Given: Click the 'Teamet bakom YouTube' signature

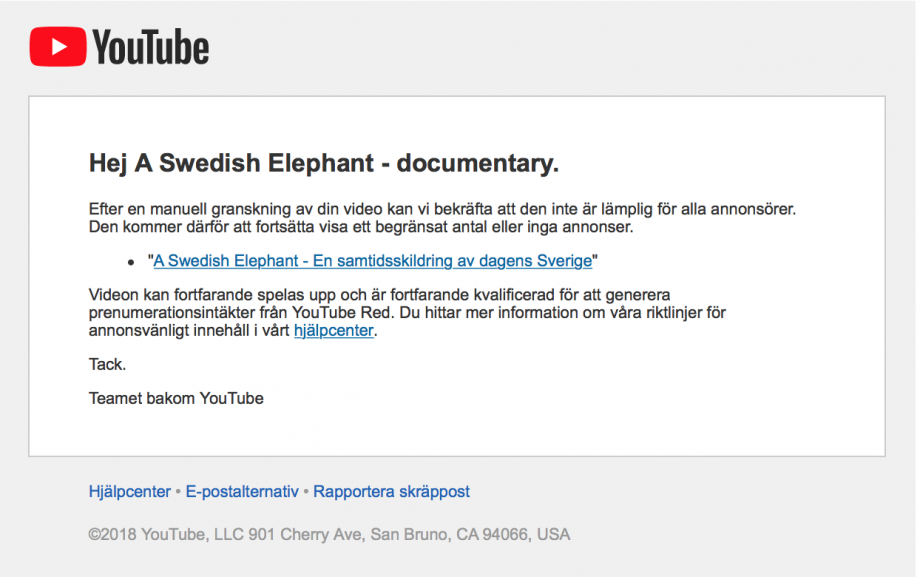Looking at the screenshot, I should (x=176, y=399).
